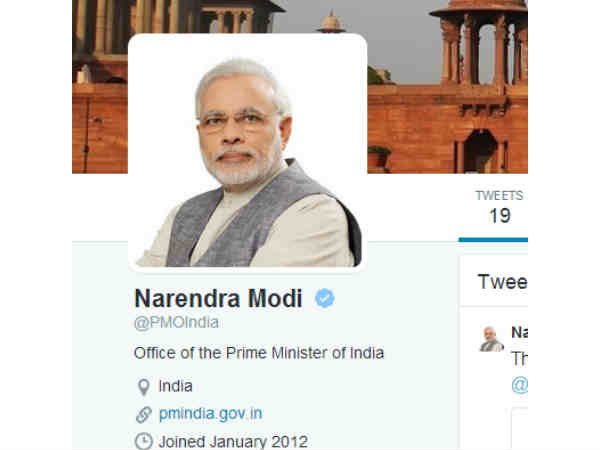Screen dimensions: 600x450
Task: Click the location pin icon next to India
Action: point(143,387)
